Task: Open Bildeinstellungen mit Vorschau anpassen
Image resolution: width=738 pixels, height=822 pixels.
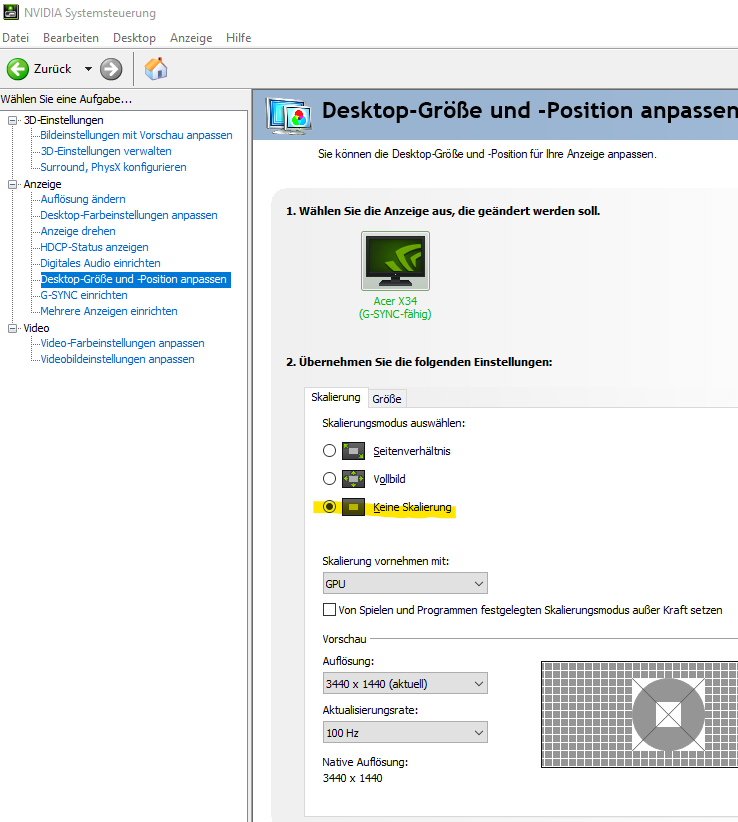Action: [136, 135]
